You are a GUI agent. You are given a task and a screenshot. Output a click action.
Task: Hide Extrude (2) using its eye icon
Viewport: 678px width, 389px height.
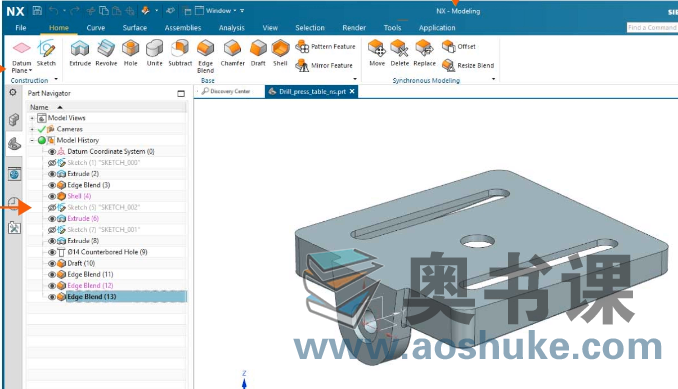coord(52,174)
